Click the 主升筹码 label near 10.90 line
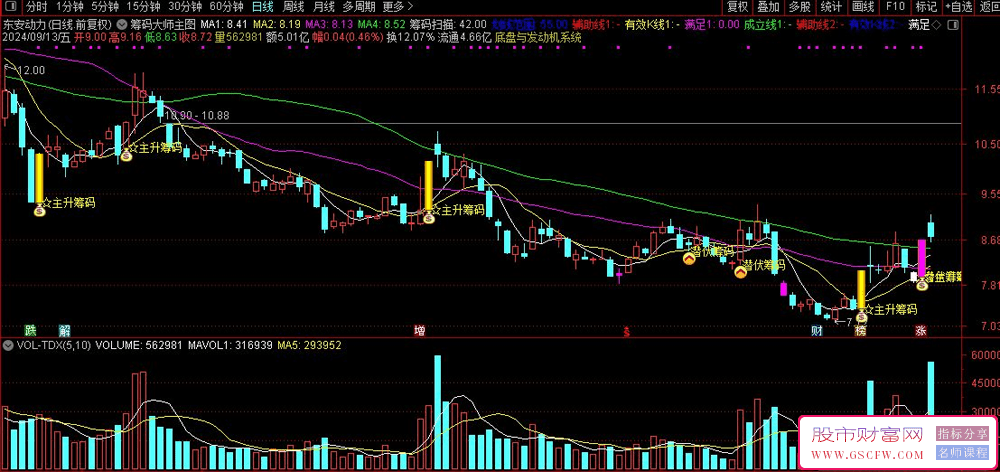Screen dimensions: 1000x472 tap(156, 148)
